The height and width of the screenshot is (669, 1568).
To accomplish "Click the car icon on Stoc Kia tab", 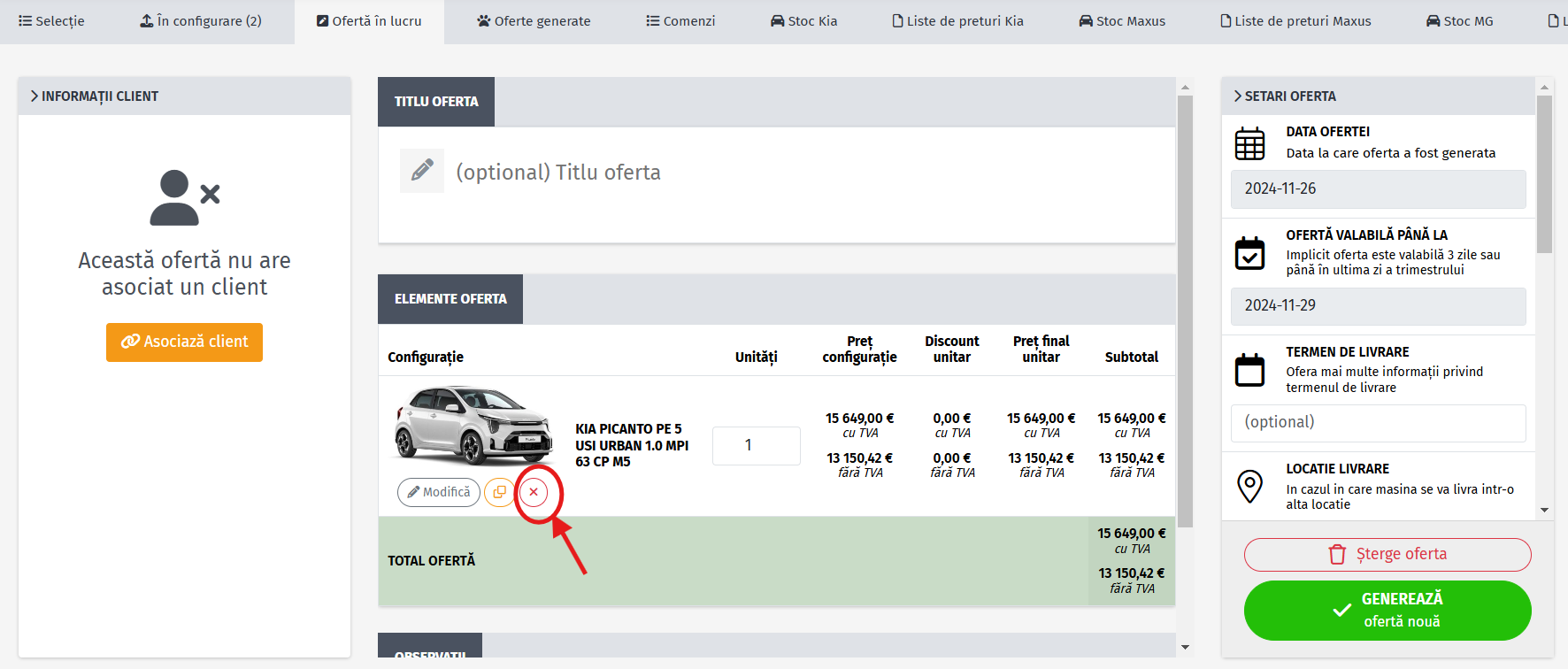I will tap(778, 21).
